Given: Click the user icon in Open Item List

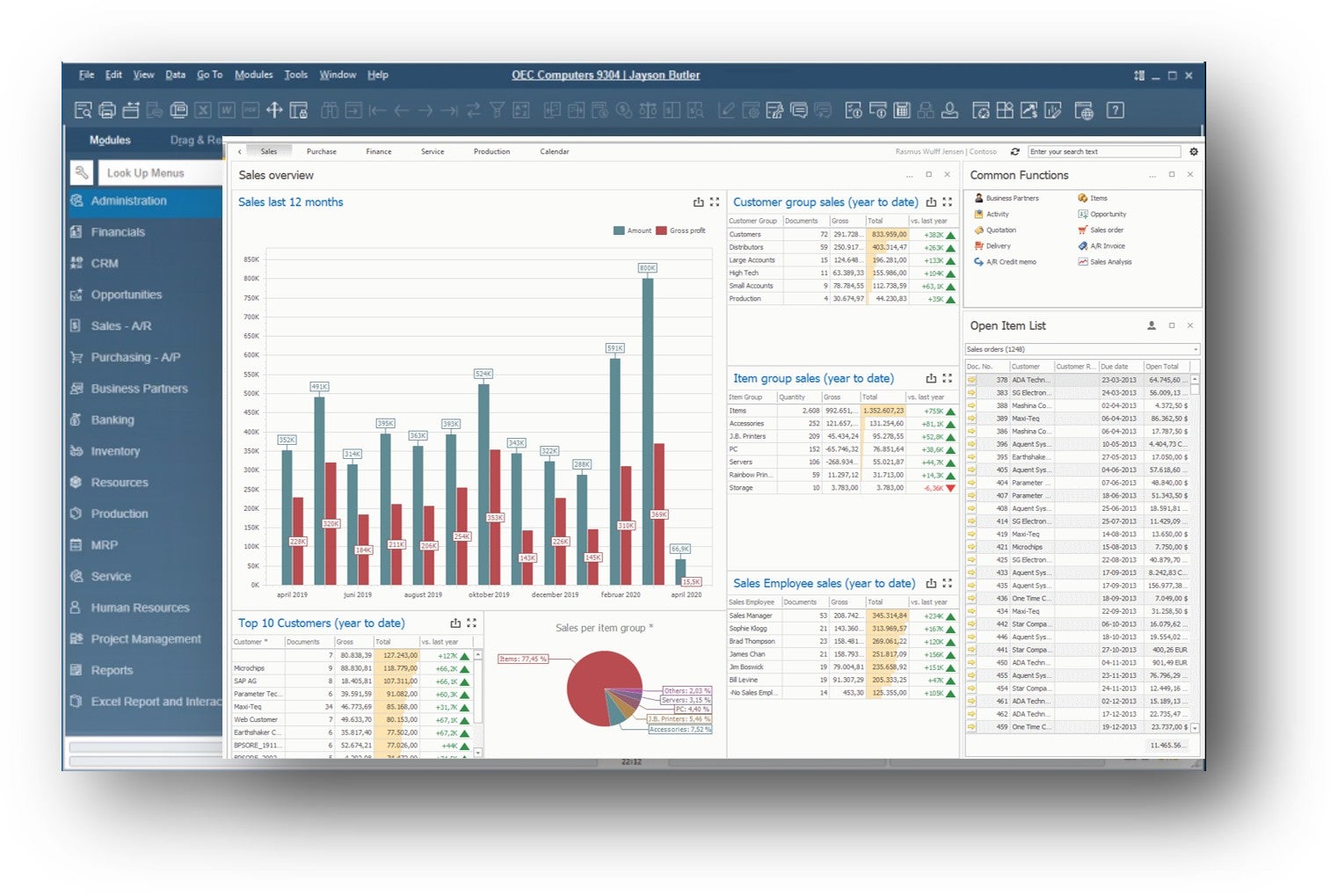Looking at the screenshot, I should (x=1152, y=325).
